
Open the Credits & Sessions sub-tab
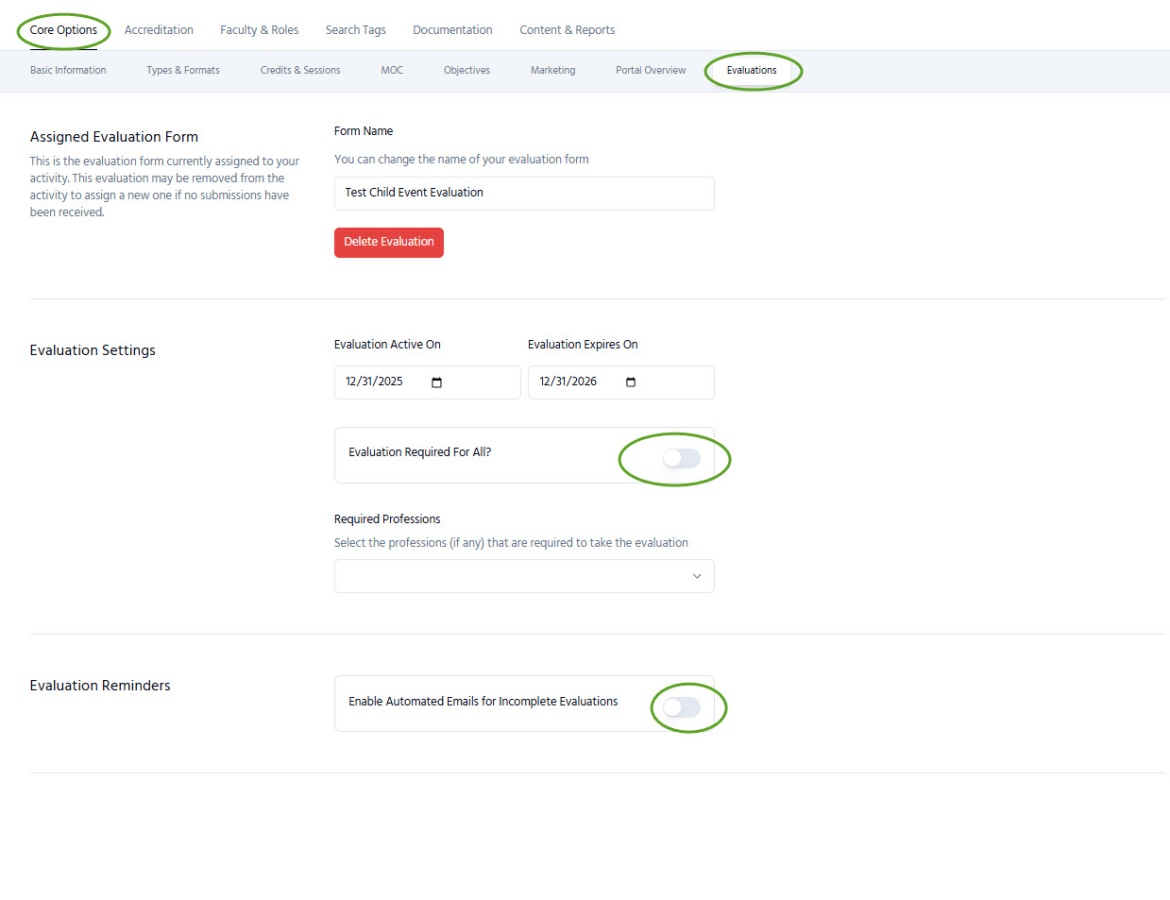[300, 71]
